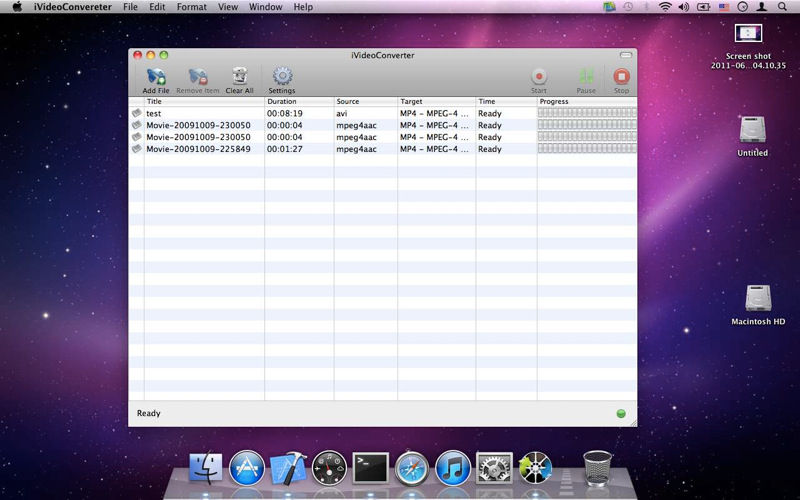The height and width of the screenshot is (500, 800).
Task: Sort by the Duration column header
Action: 299,102
